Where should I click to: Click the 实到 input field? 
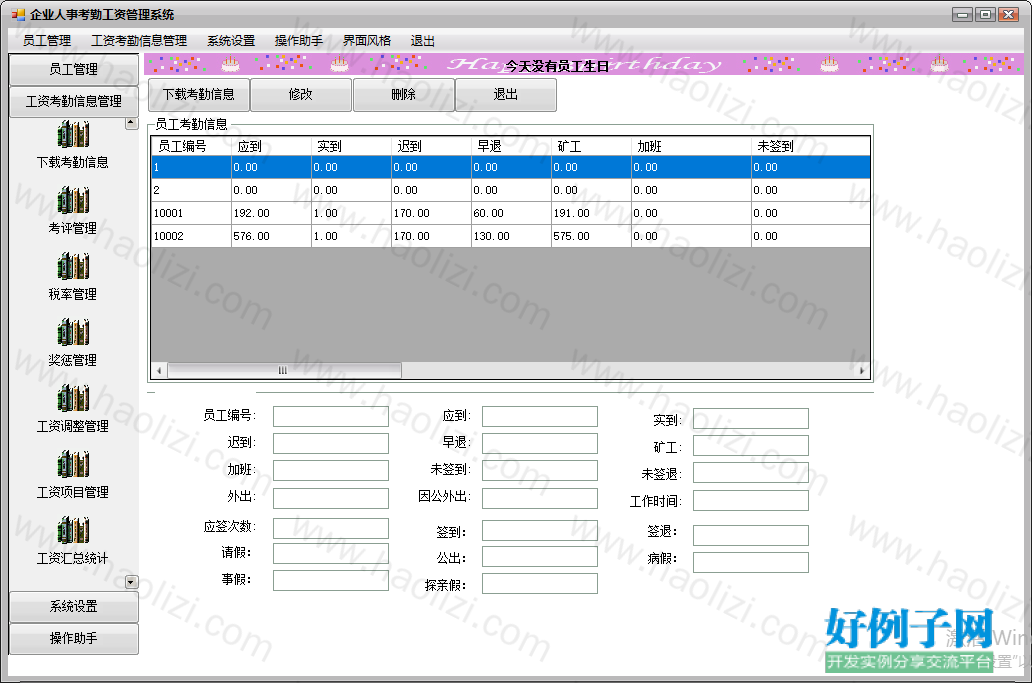pyautogui.click(x=750, y=418)
